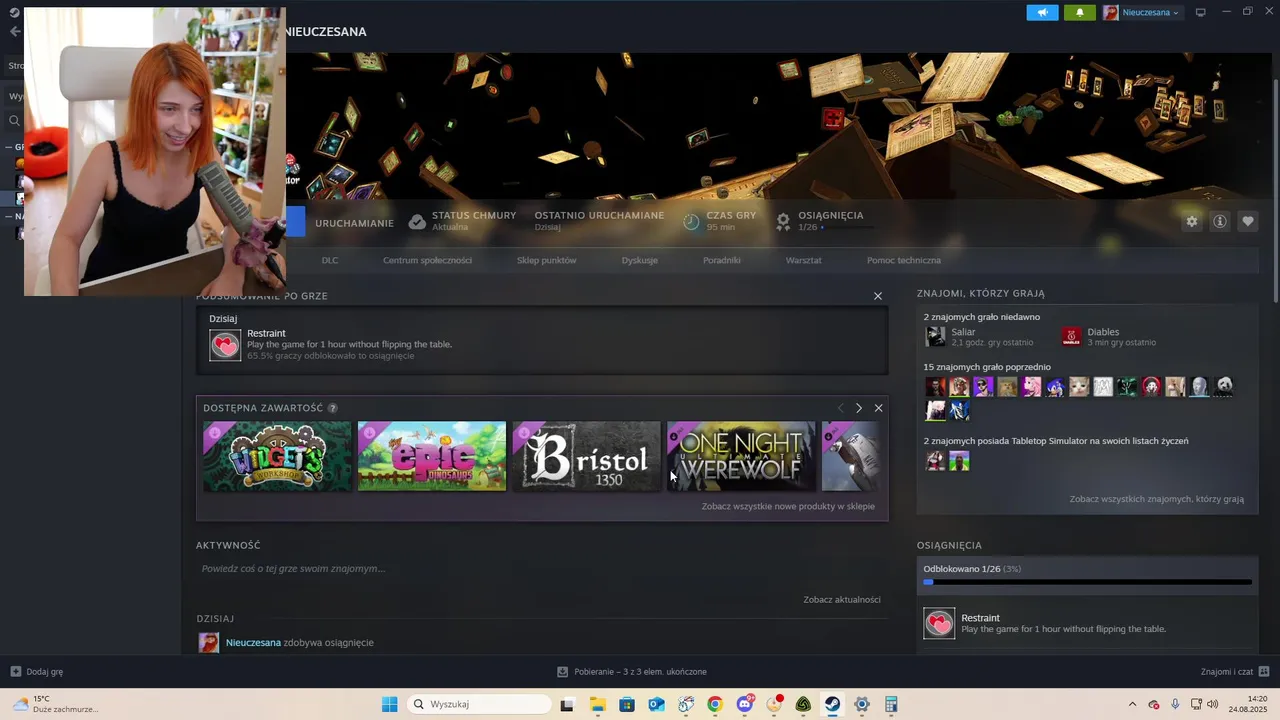The height and width of the screenshot is (720, 1280).
Task: Show previous DLC items with left arrow
Action: [840, 408]
